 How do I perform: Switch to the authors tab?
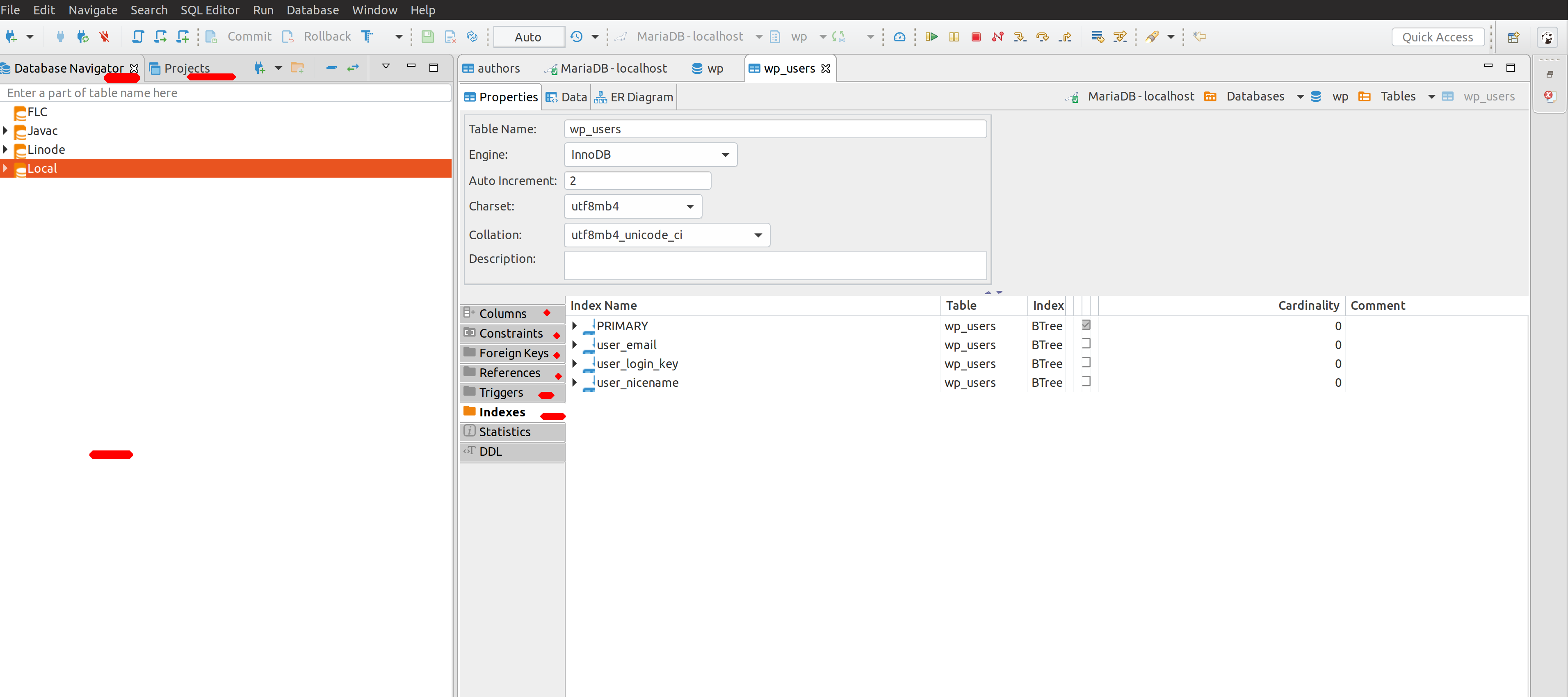point(498,68)
